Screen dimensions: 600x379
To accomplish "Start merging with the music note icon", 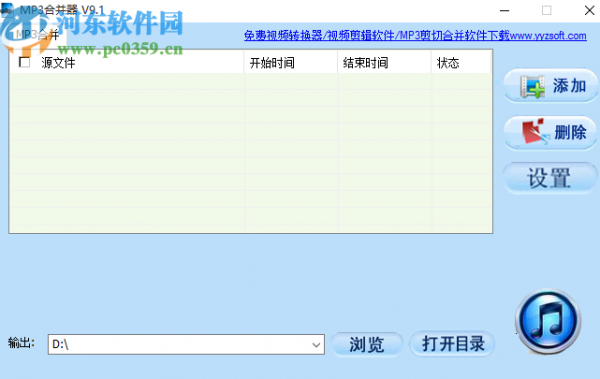I will click(x=548, y=321).
